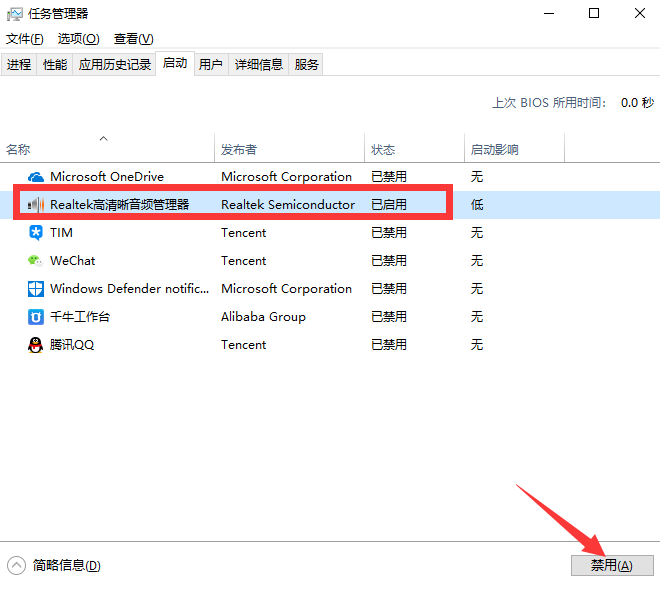
Task: Select the TIM startup entry name
Action: pyautogui.click(x=61, y=233)
